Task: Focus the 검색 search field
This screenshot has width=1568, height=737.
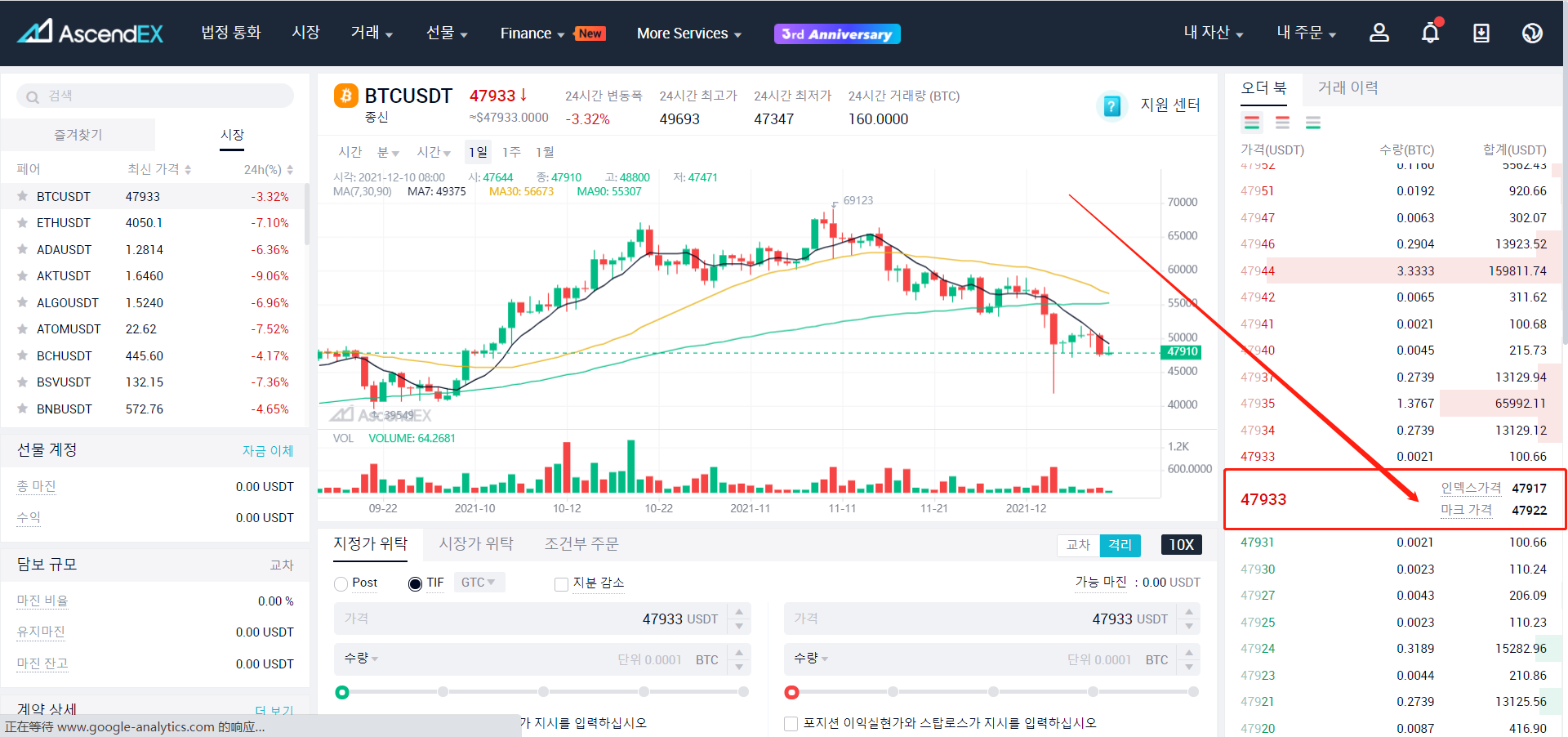Action: pos(155,96)
